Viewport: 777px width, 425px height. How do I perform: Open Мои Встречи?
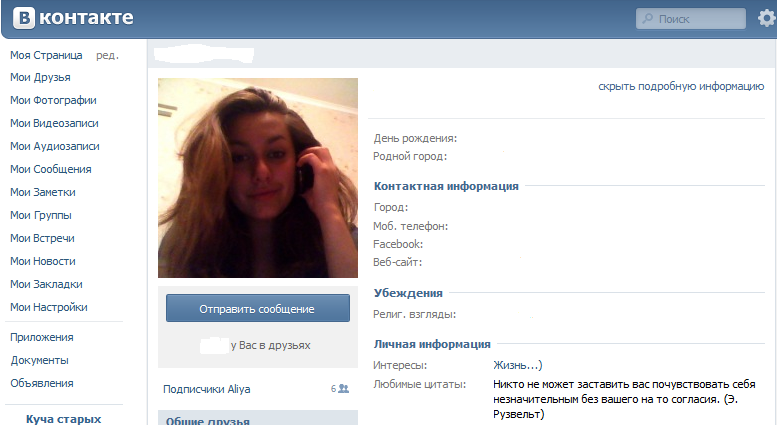42,238
